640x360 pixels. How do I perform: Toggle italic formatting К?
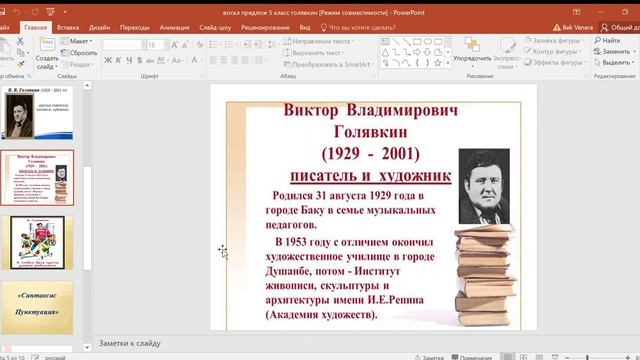point(118,60)
